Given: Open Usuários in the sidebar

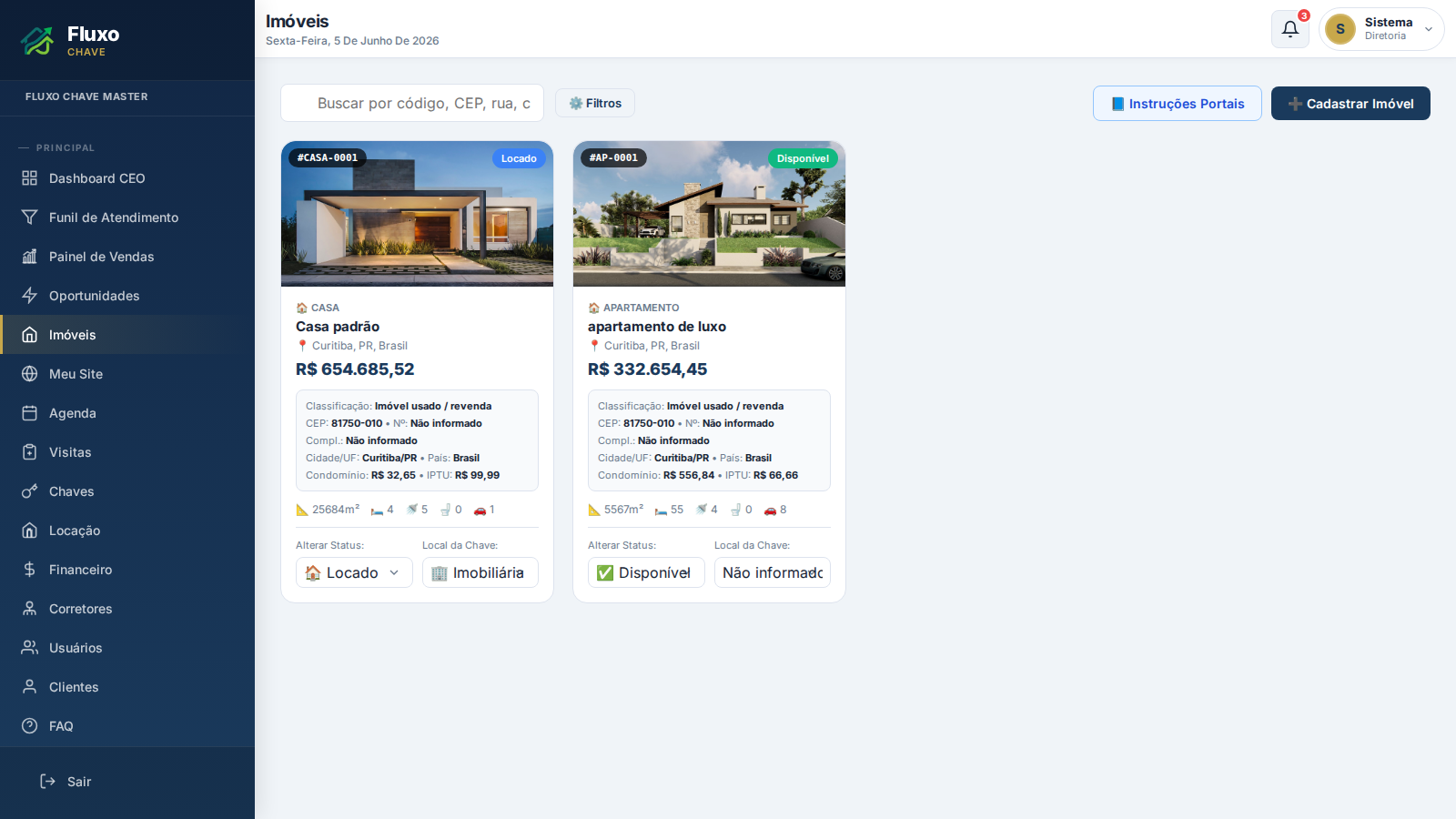Looking at the screenshot, I should (127, 648).
